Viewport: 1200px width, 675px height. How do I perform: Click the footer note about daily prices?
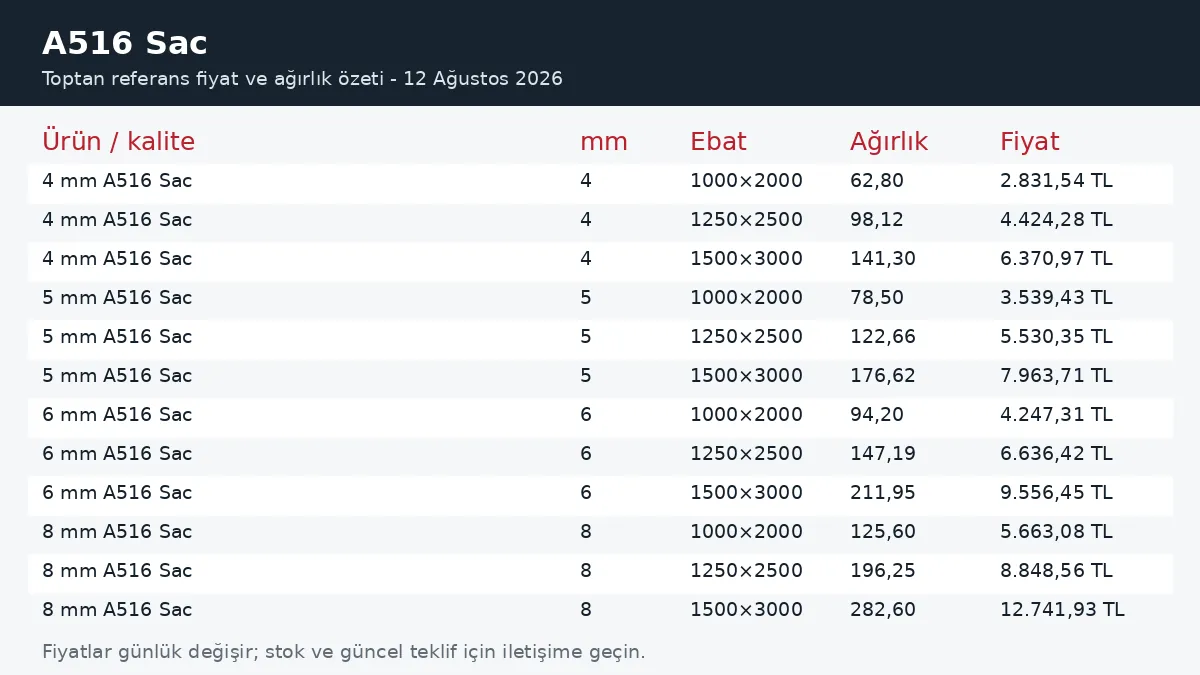point(344,652)
